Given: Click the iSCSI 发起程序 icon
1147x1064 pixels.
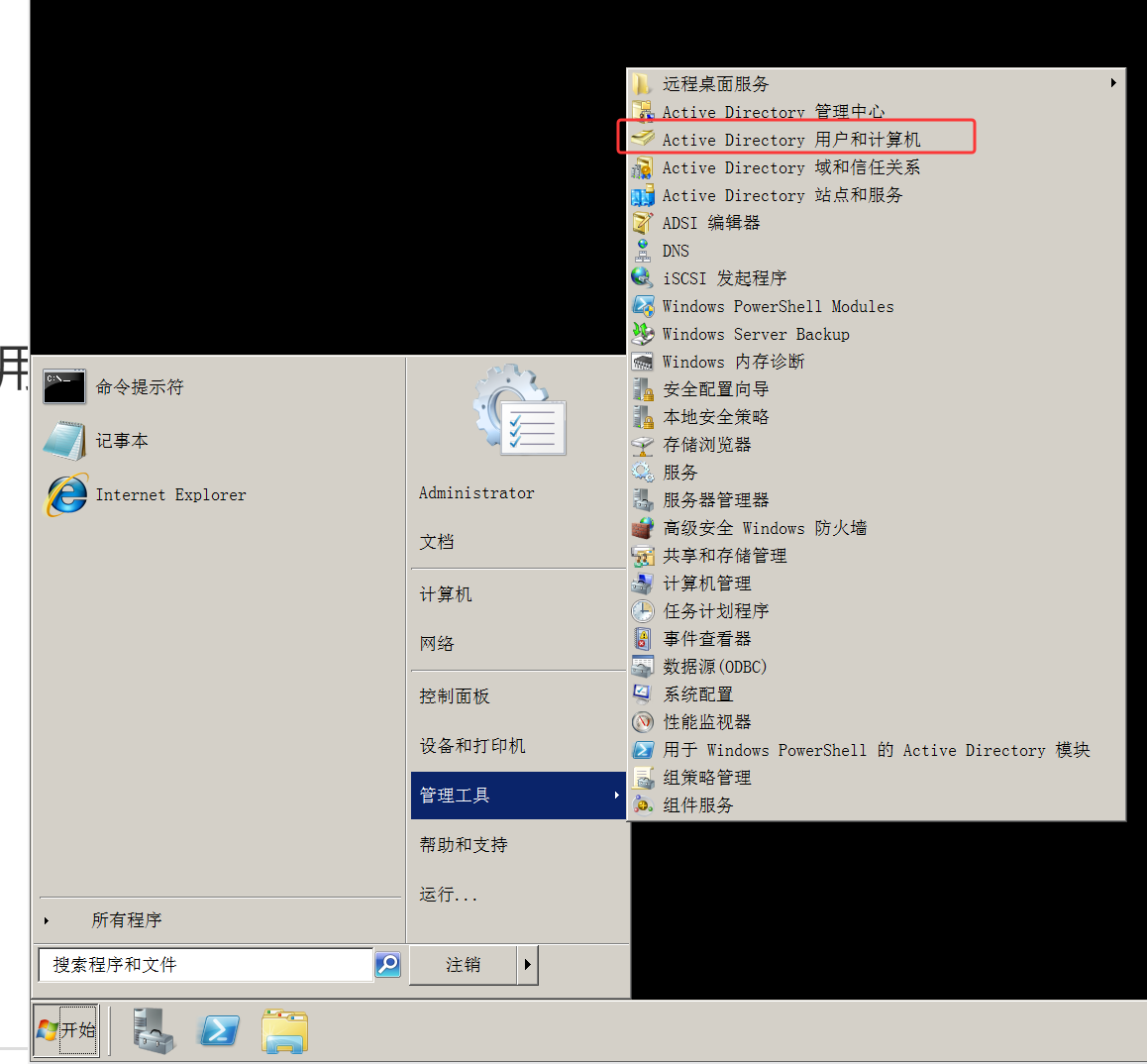Looking at the screenshot, I should [x=643, y=278].
